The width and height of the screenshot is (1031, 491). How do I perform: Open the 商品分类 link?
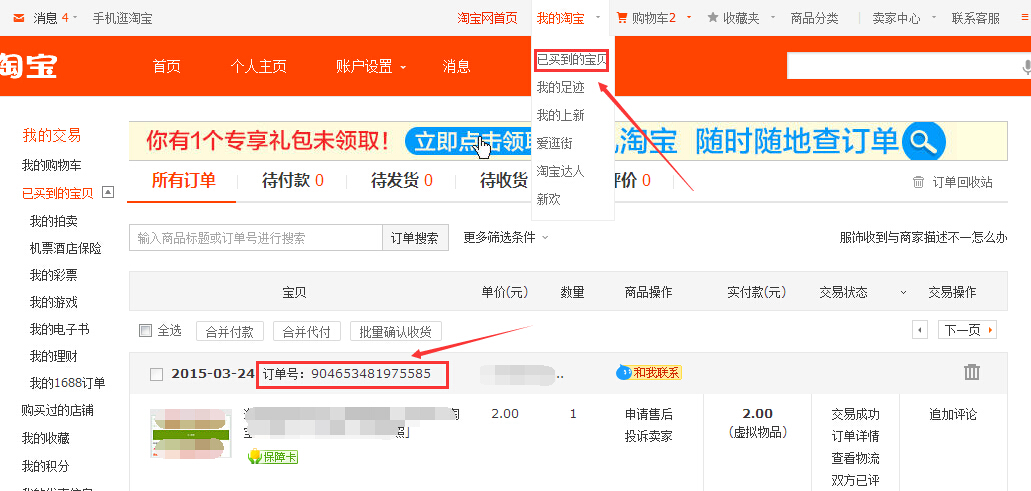815,18
